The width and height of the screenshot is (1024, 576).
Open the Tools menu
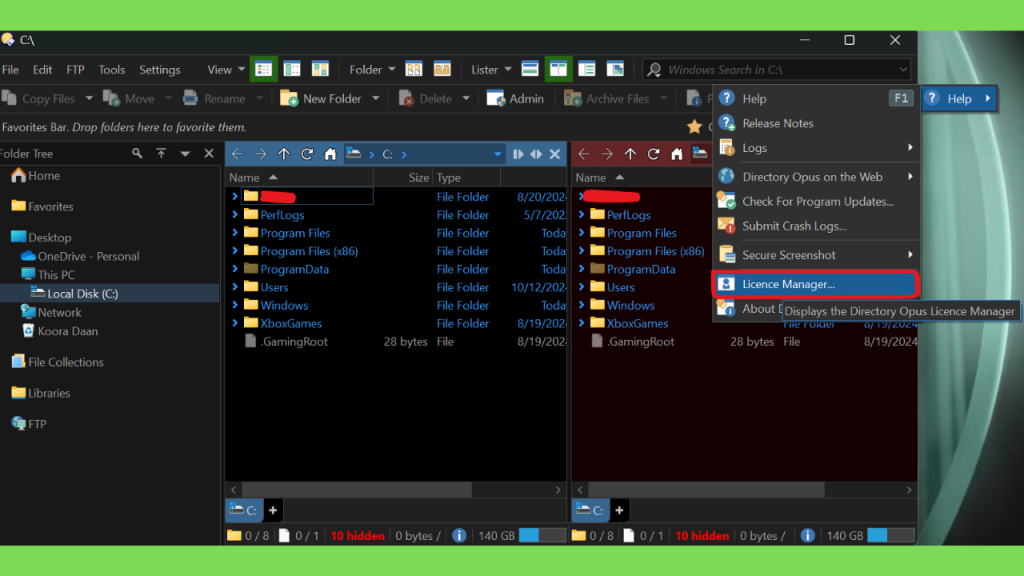[x=112, y=69]
